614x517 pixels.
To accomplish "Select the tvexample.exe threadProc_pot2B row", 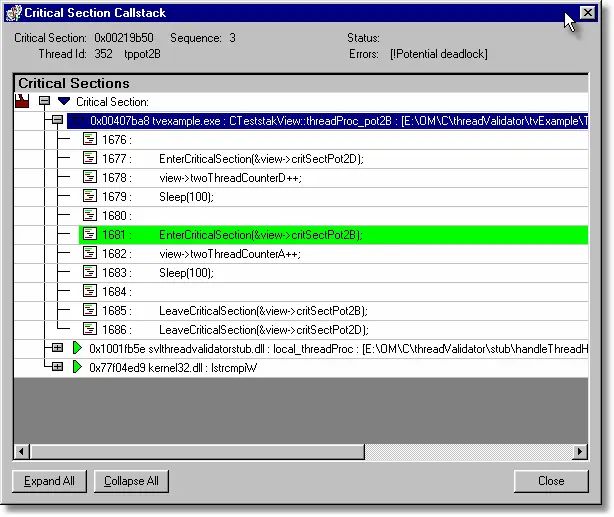I will [327, 121].
